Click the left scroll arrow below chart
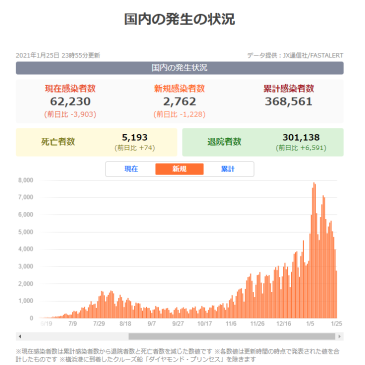The height and width of the screenshot is (365, 365). (20, 336)
